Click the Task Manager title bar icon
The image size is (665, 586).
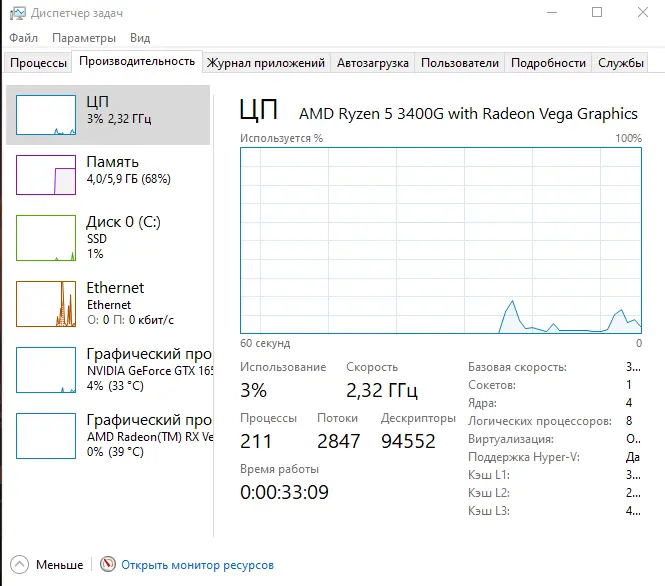pyautogui.click(x=17, y=13)
